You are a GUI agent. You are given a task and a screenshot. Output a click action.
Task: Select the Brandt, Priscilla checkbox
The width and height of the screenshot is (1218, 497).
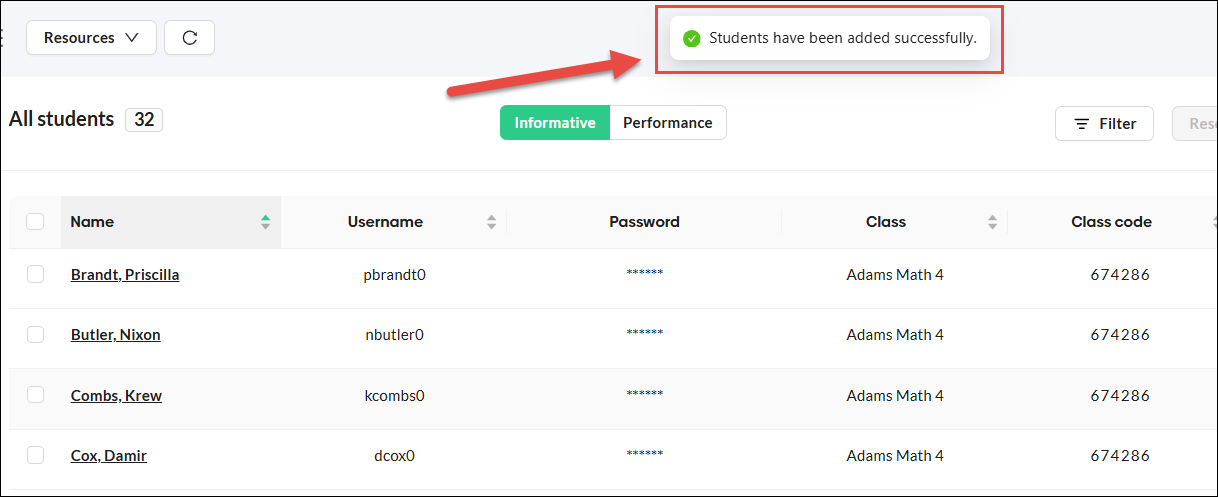click(35, 274)
